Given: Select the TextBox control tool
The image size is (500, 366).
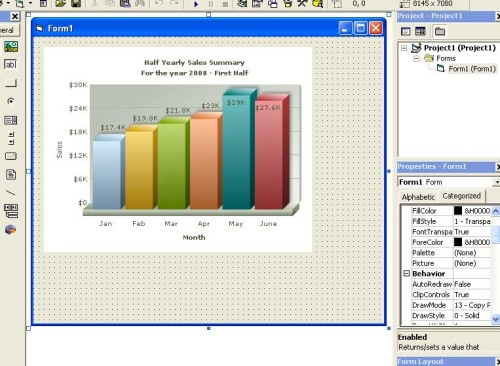Looking at the screenshot, I should 10,64.
